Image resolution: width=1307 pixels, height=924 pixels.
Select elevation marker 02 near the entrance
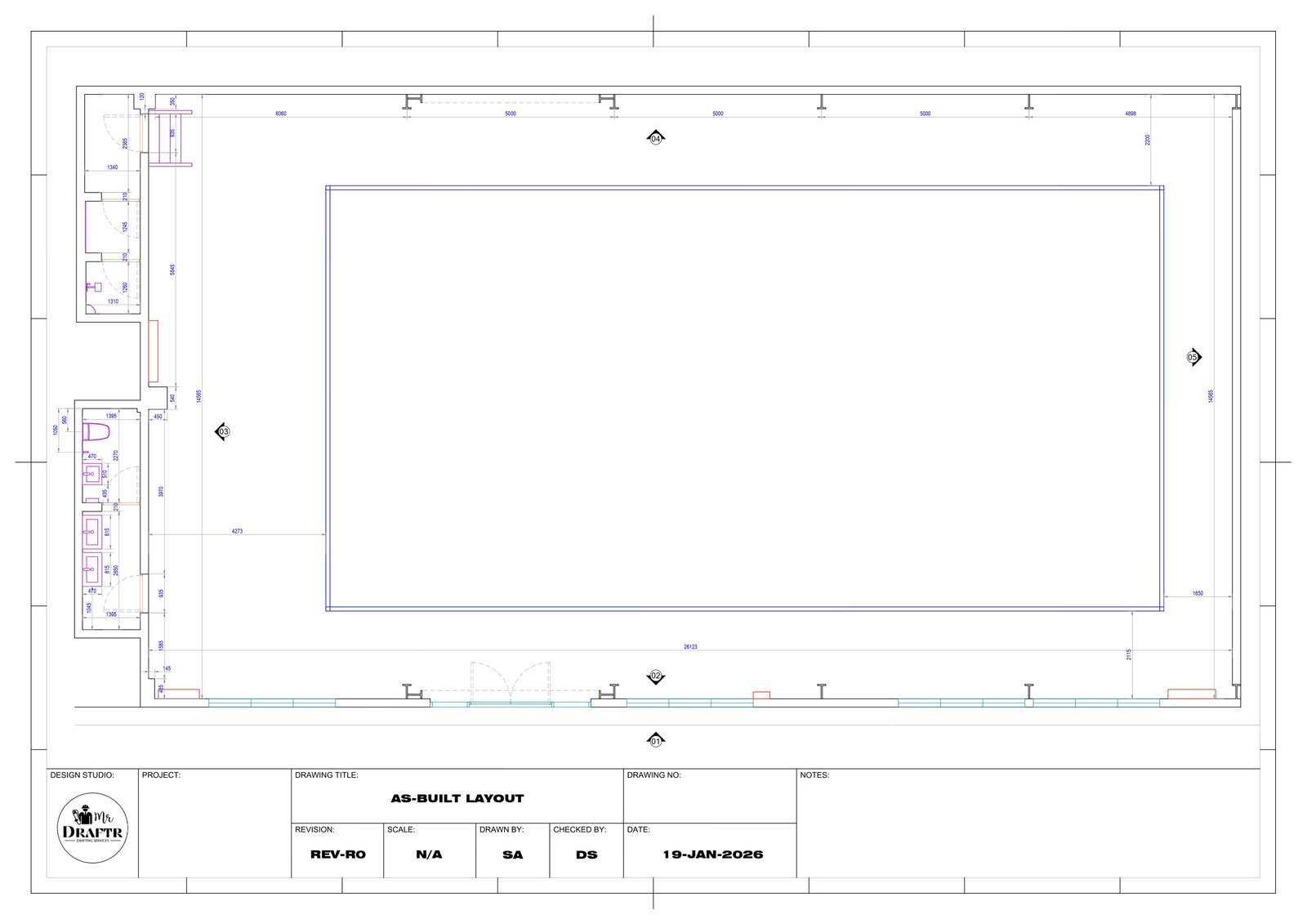pyautogui.click(x=656, y=676)
